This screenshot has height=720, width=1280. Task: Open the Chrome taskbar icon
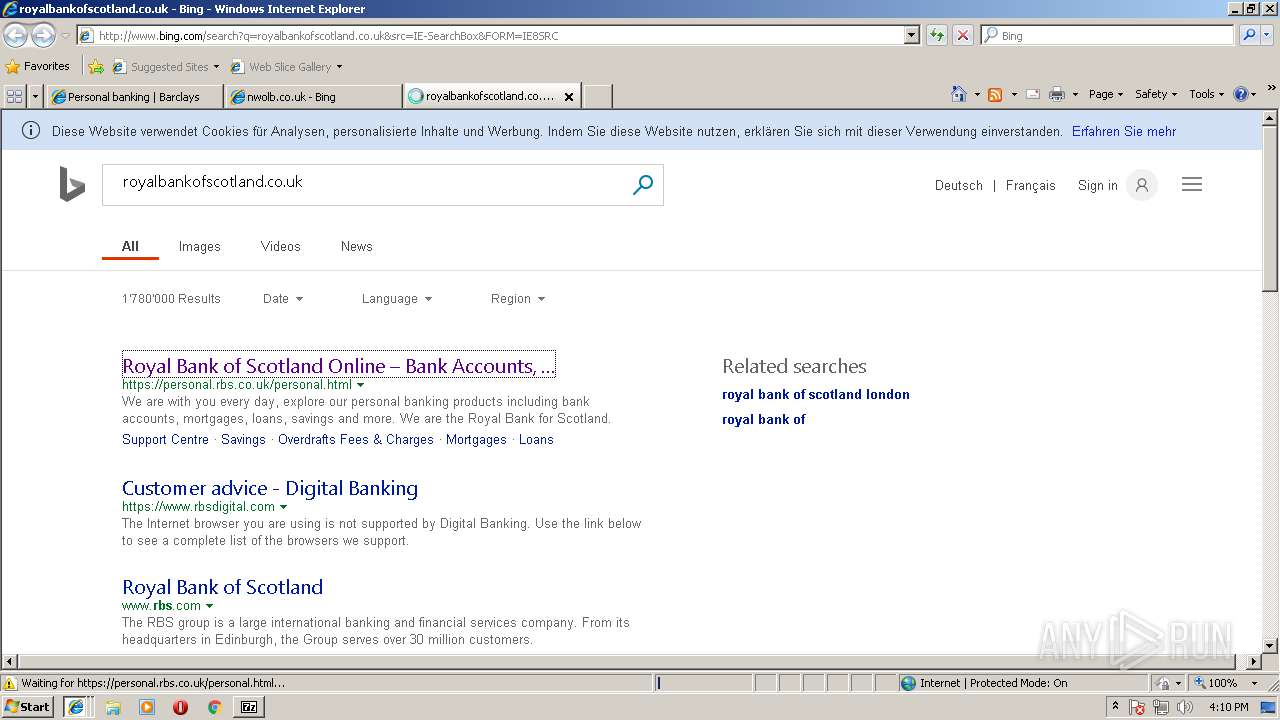(214, 707)
